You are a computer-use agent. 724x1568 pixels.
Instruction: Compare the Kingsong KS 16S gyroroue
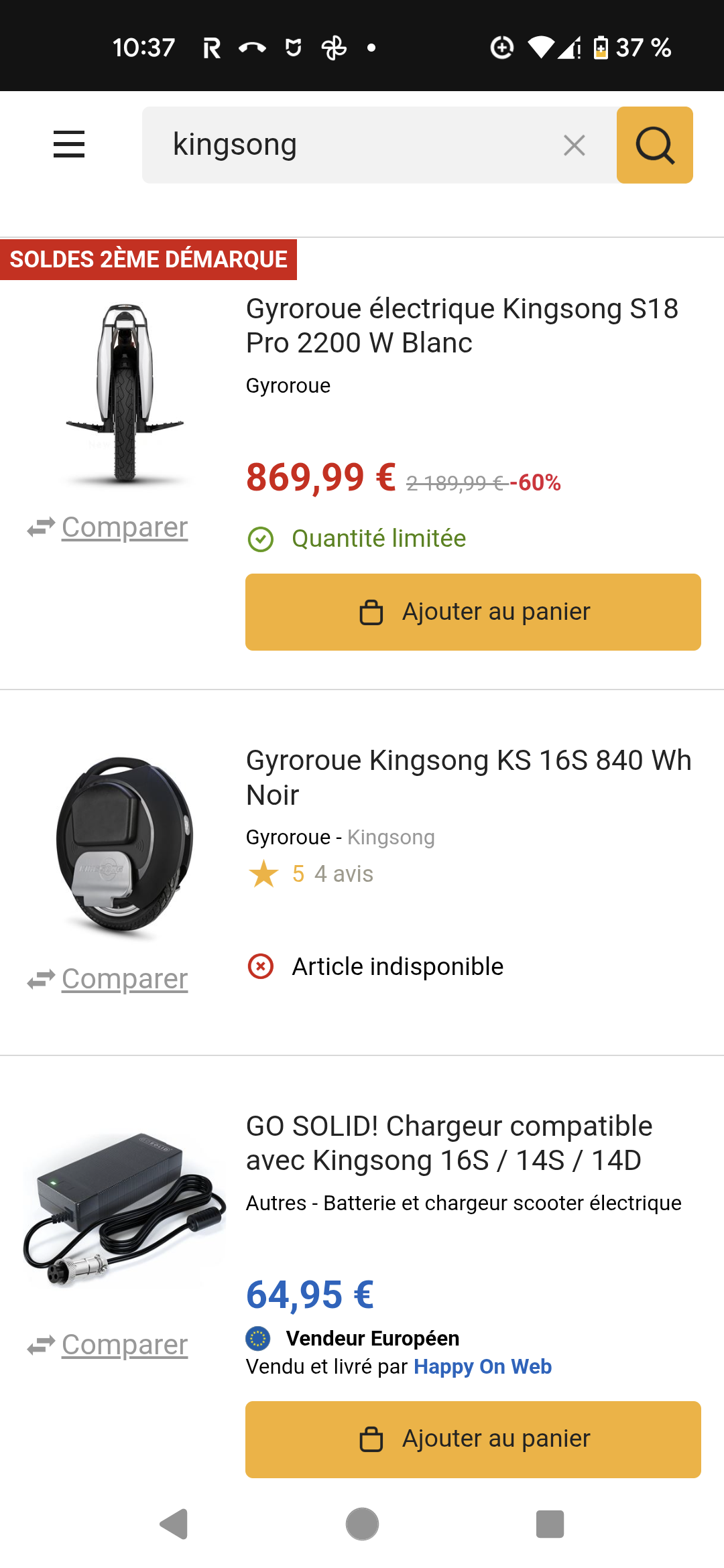point(124,979)
